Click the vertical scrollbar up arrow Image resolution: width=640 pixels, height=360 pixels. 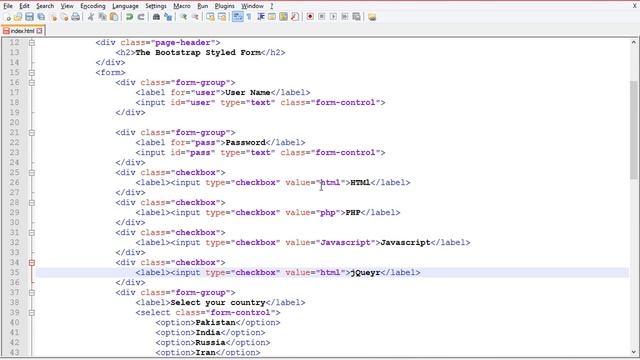point(633,42)
